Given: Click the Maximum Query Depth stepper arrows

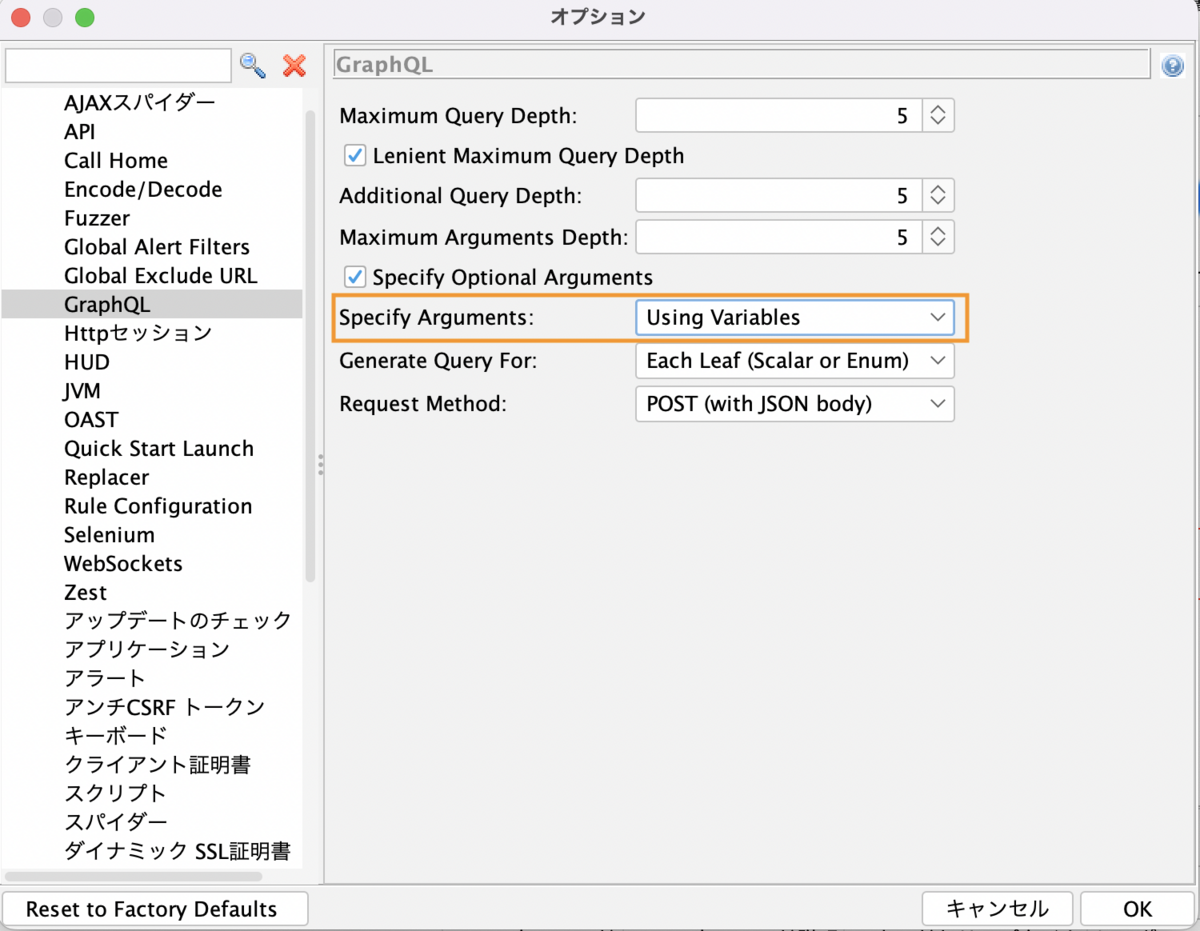Looking at the screenshot, I should [x=938, y=116].
